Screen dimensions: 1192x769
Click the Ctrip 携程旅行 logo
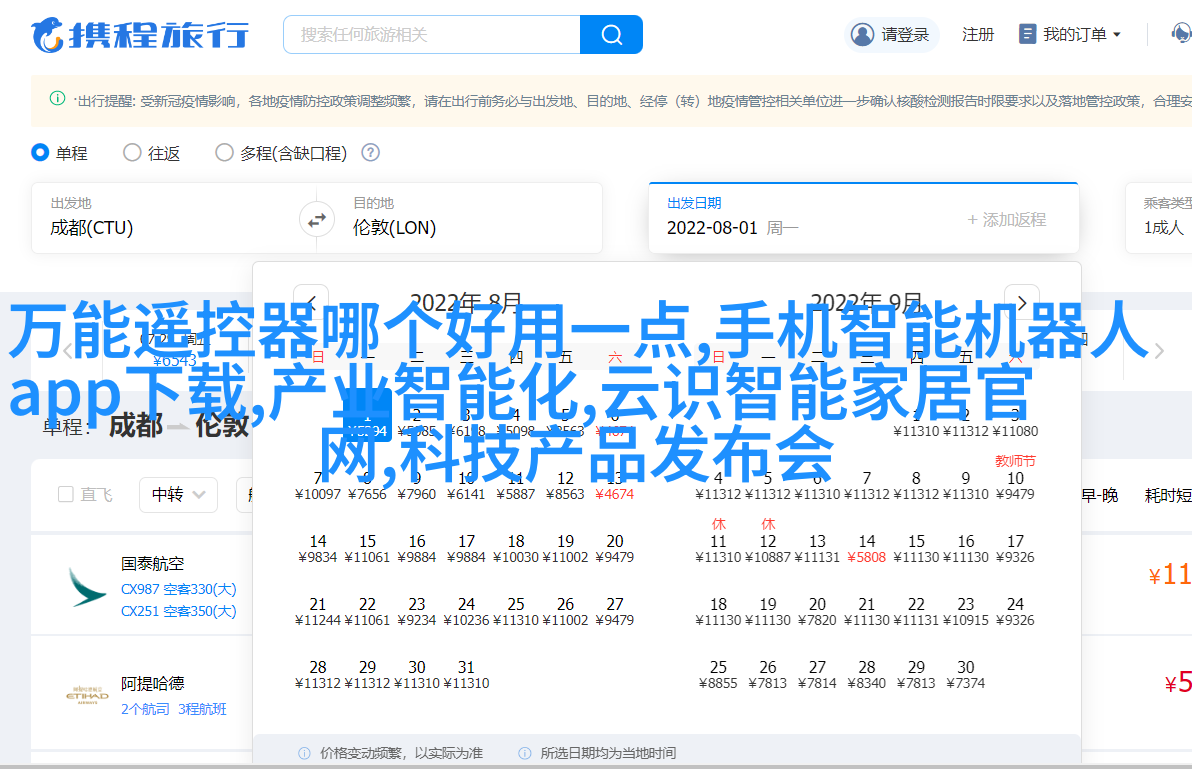pos(140,35)
